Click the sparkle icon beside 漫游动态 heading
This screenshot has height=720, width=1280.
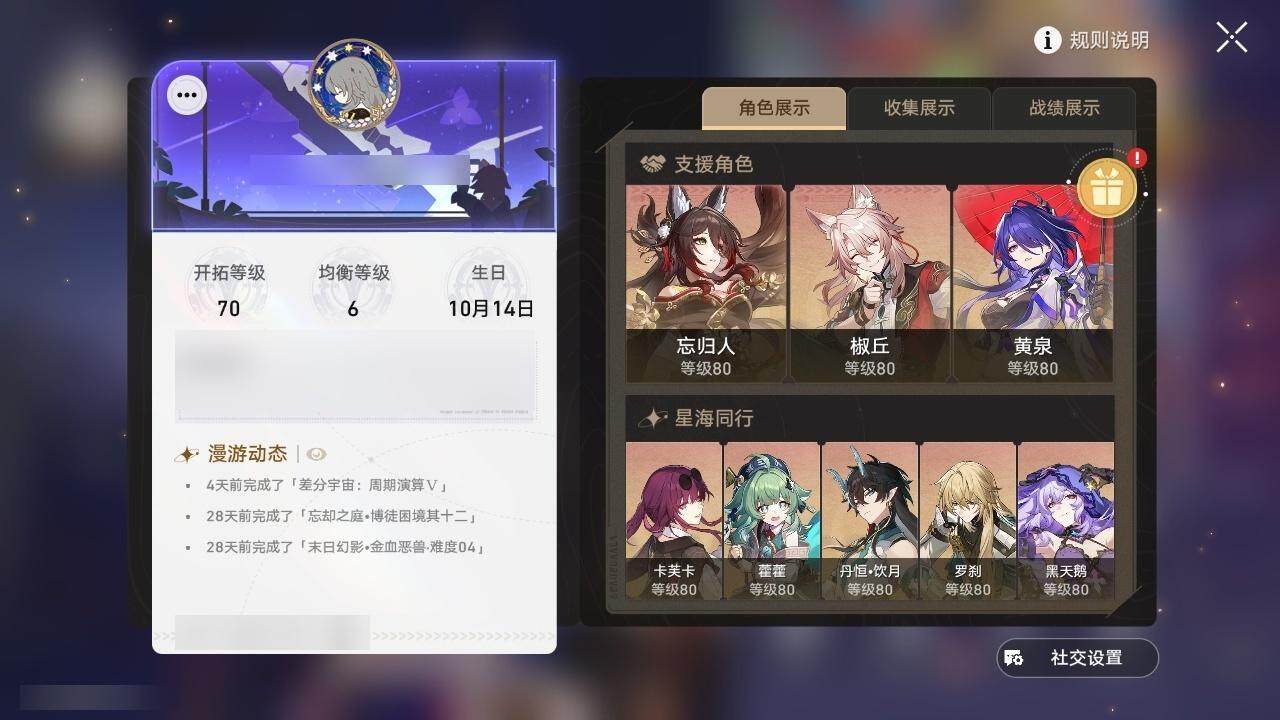pyautogui.click(x=187, y=454)
